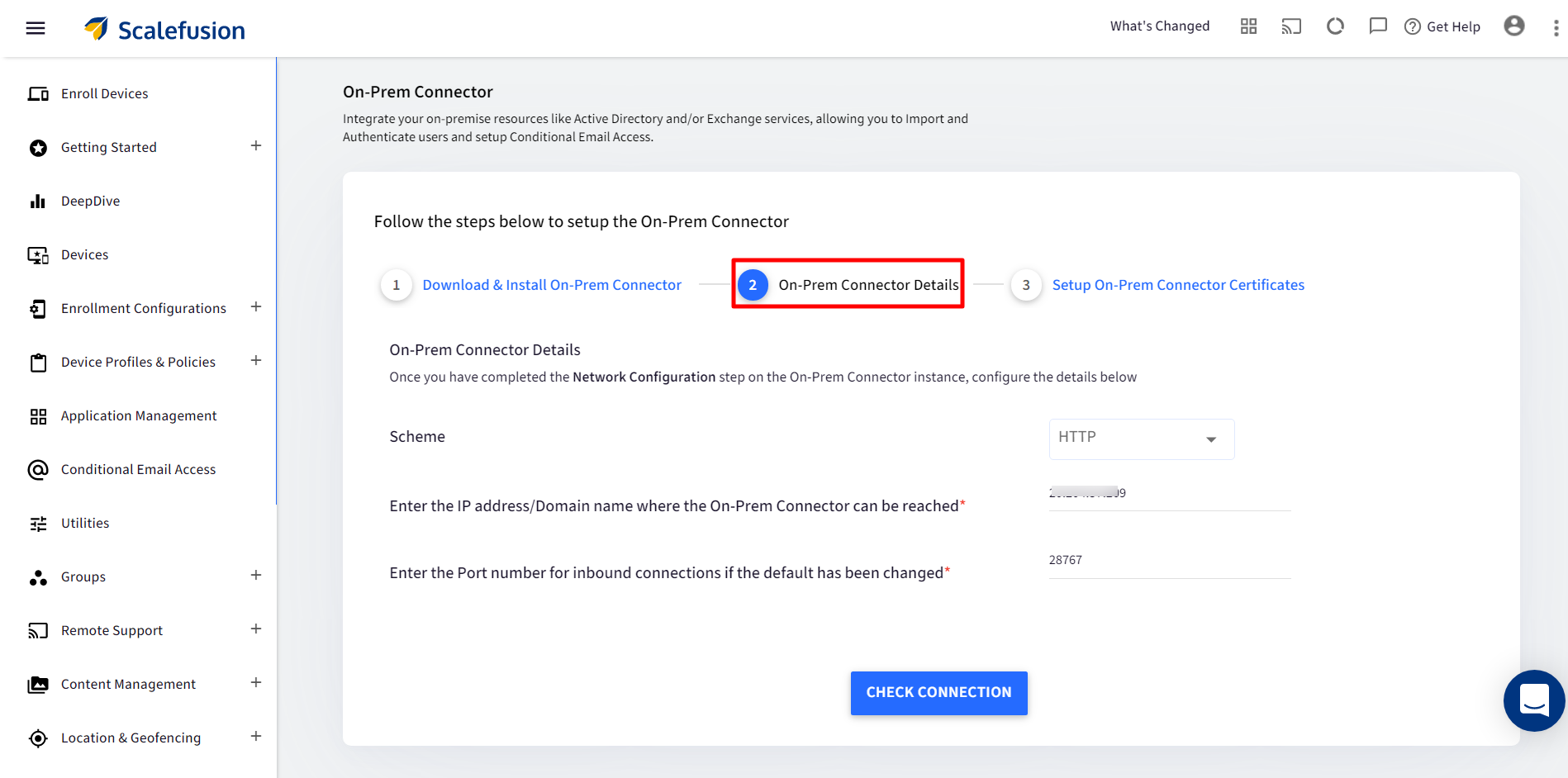Click the Utilities sliders icon
This screenshot has height=778, width=1568.
(x=38, y=524)
